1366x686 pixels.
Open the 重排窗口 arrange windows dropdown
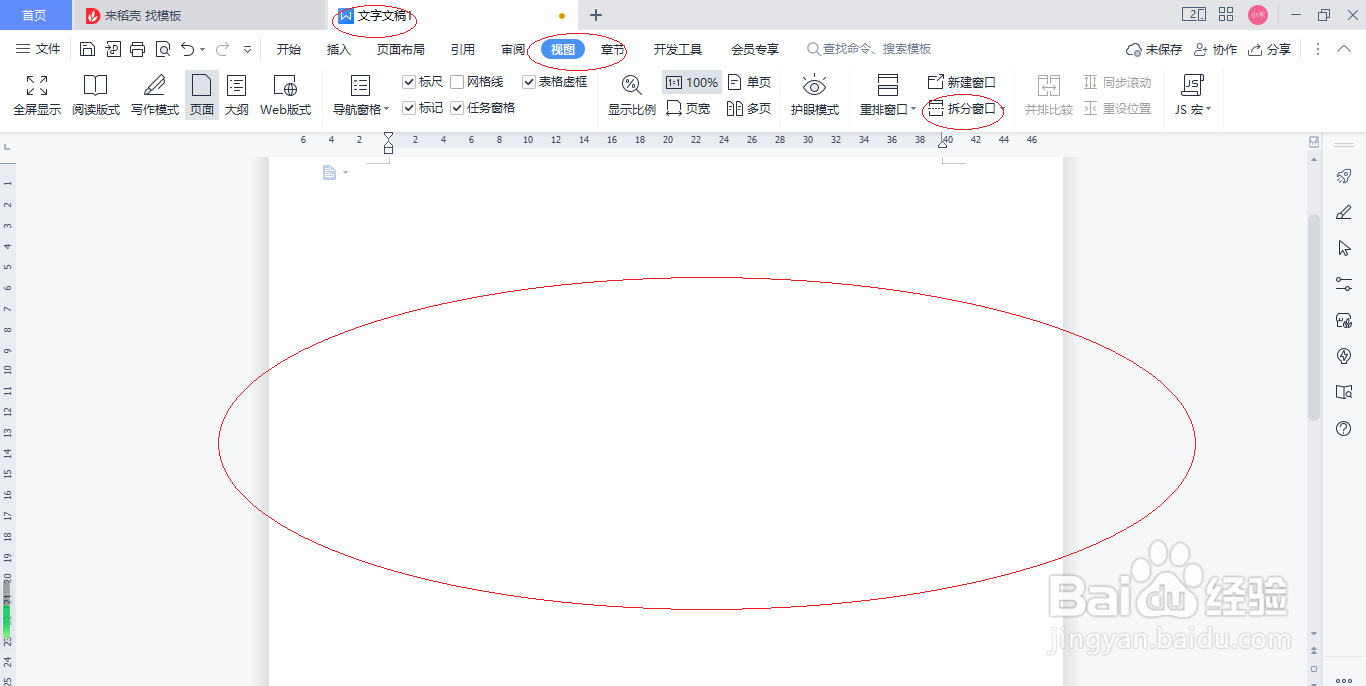886,110
